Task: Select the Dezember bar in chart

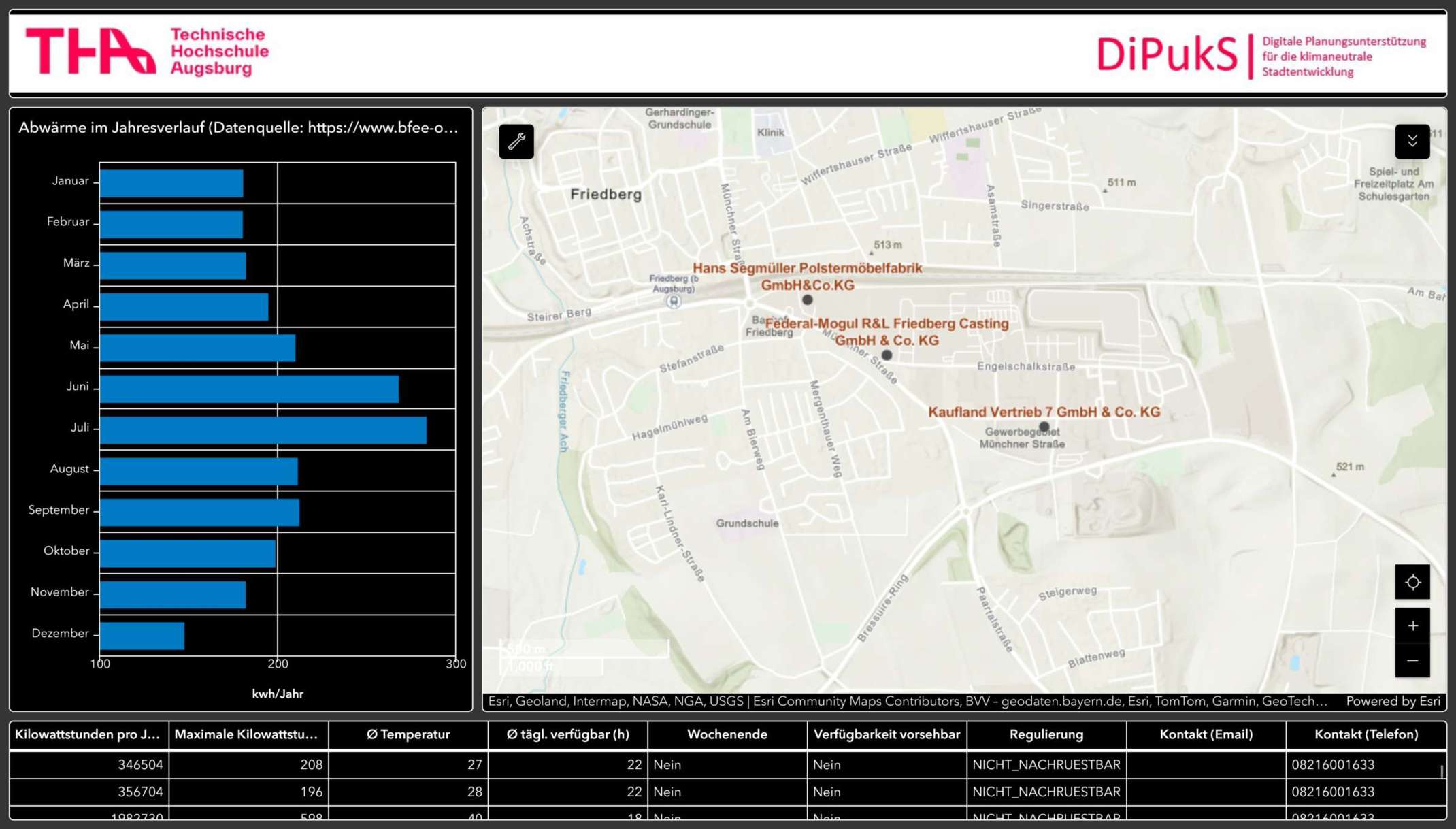Action: click(x=142, y=636)
